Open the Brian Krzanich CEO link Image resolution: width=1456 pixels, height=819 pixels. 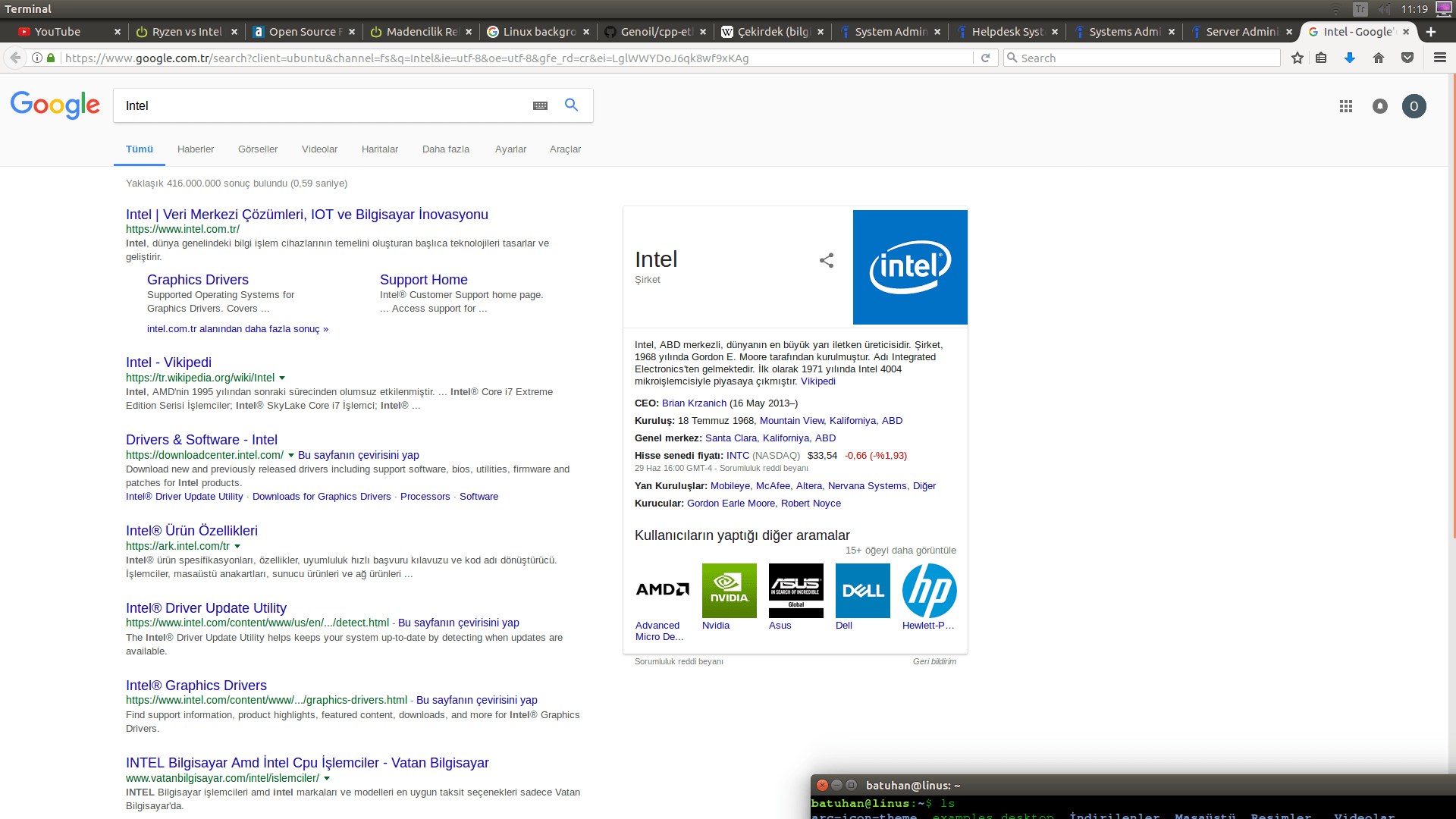pyautogui.click(x=694, y=403)
